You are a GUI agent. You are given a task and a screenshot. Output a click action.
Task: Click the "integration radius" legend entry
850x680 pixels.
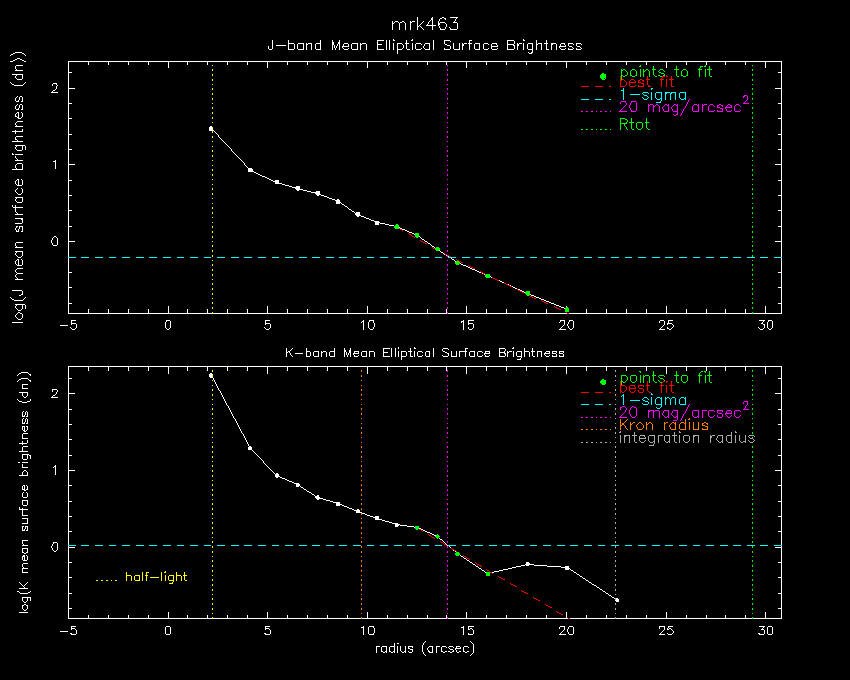[687, 438]
